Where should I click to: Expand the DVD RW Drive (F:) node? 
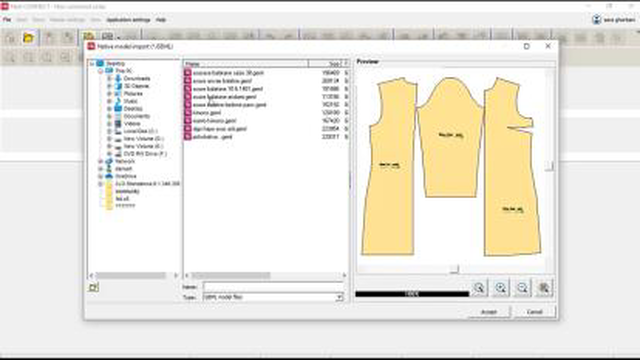[x=109, y=154]
